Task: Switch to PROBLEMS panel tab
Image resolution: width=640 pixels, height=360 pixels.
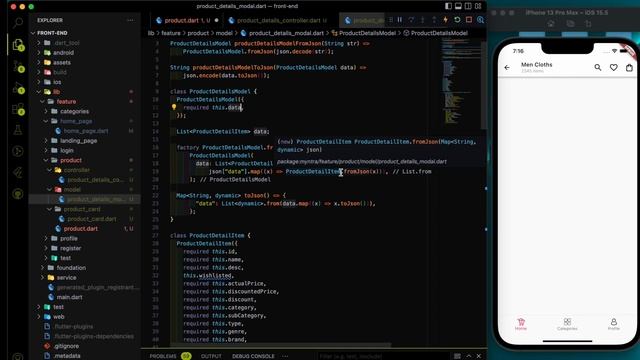Action: [163, 356]
